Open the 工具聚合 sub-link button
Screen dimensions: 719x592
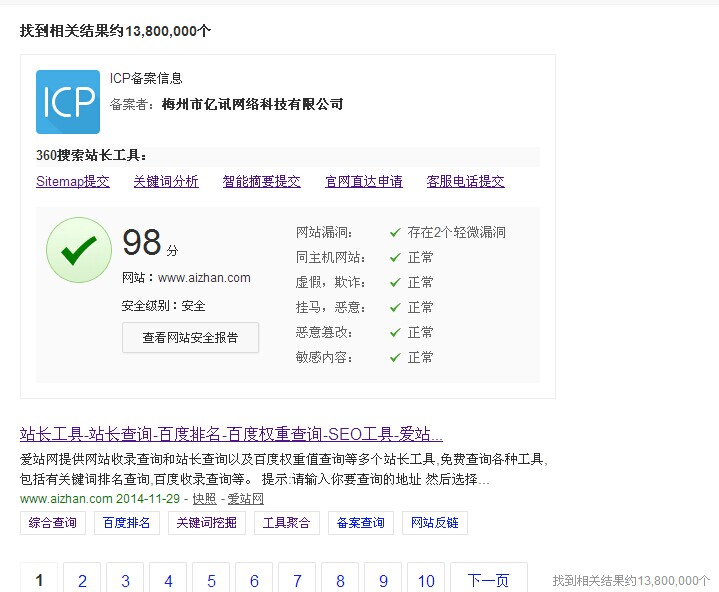pyautogui.click(x=286, y=523)
